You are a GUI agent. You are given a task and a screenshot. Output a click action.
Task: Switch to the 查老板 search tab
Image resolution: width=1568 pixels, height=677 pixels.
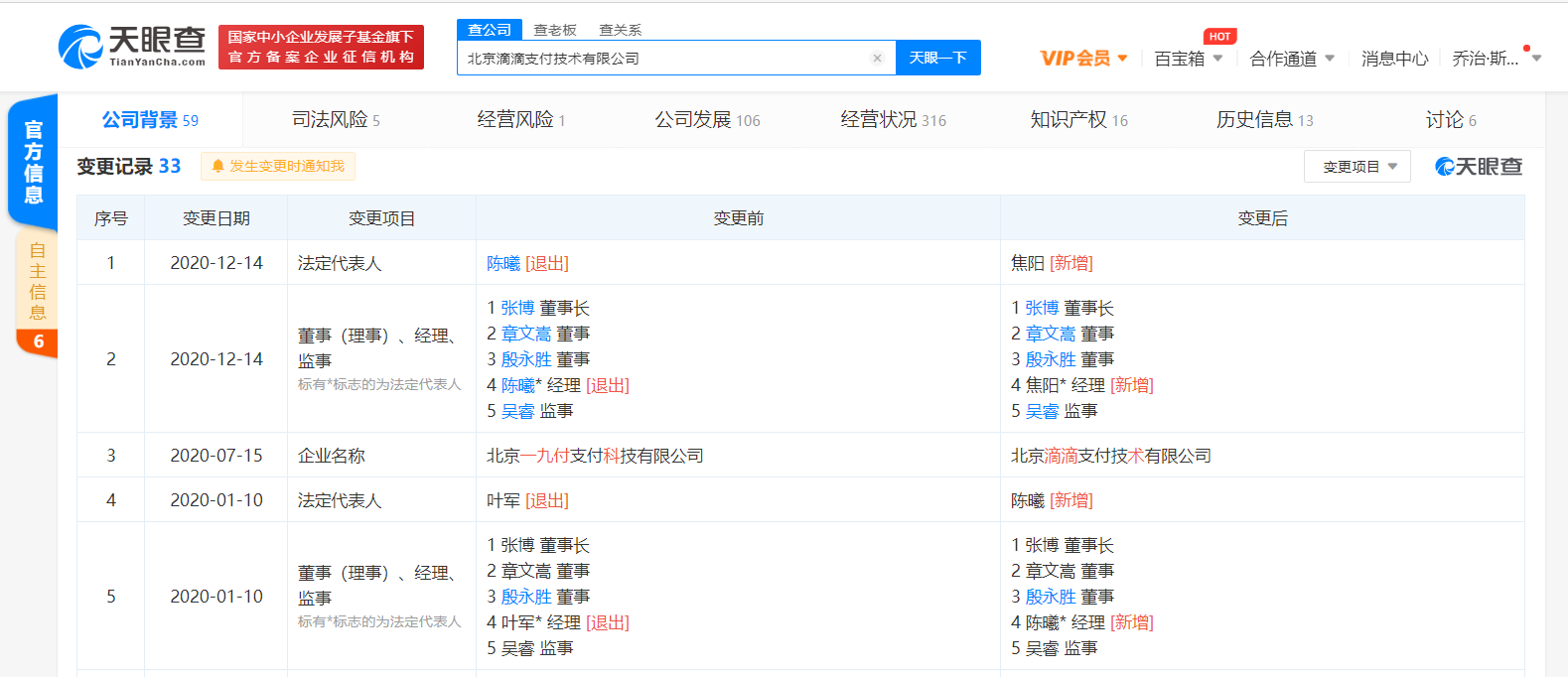(555, 30)
